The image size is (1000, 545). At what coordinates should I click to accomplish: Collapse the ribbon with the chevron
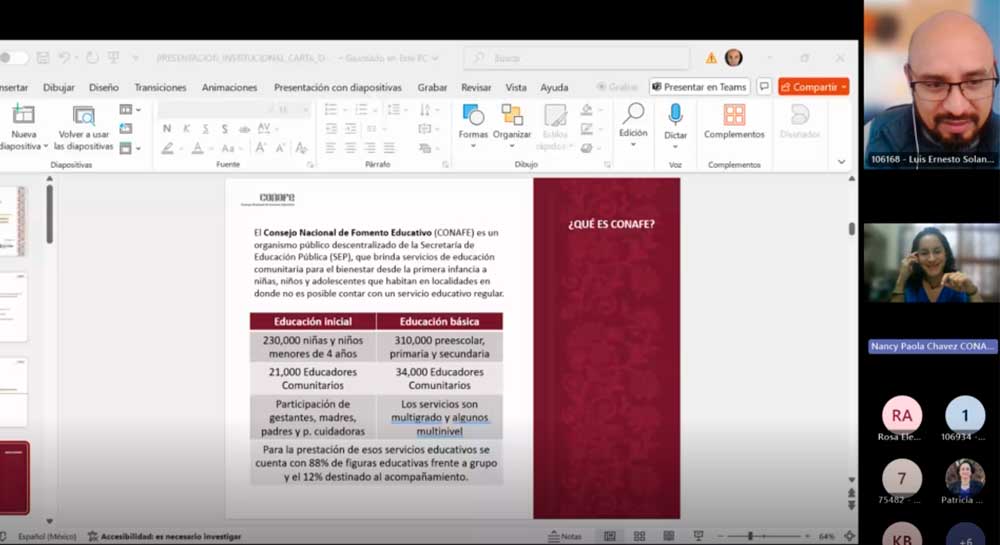(x=841, y=161)
